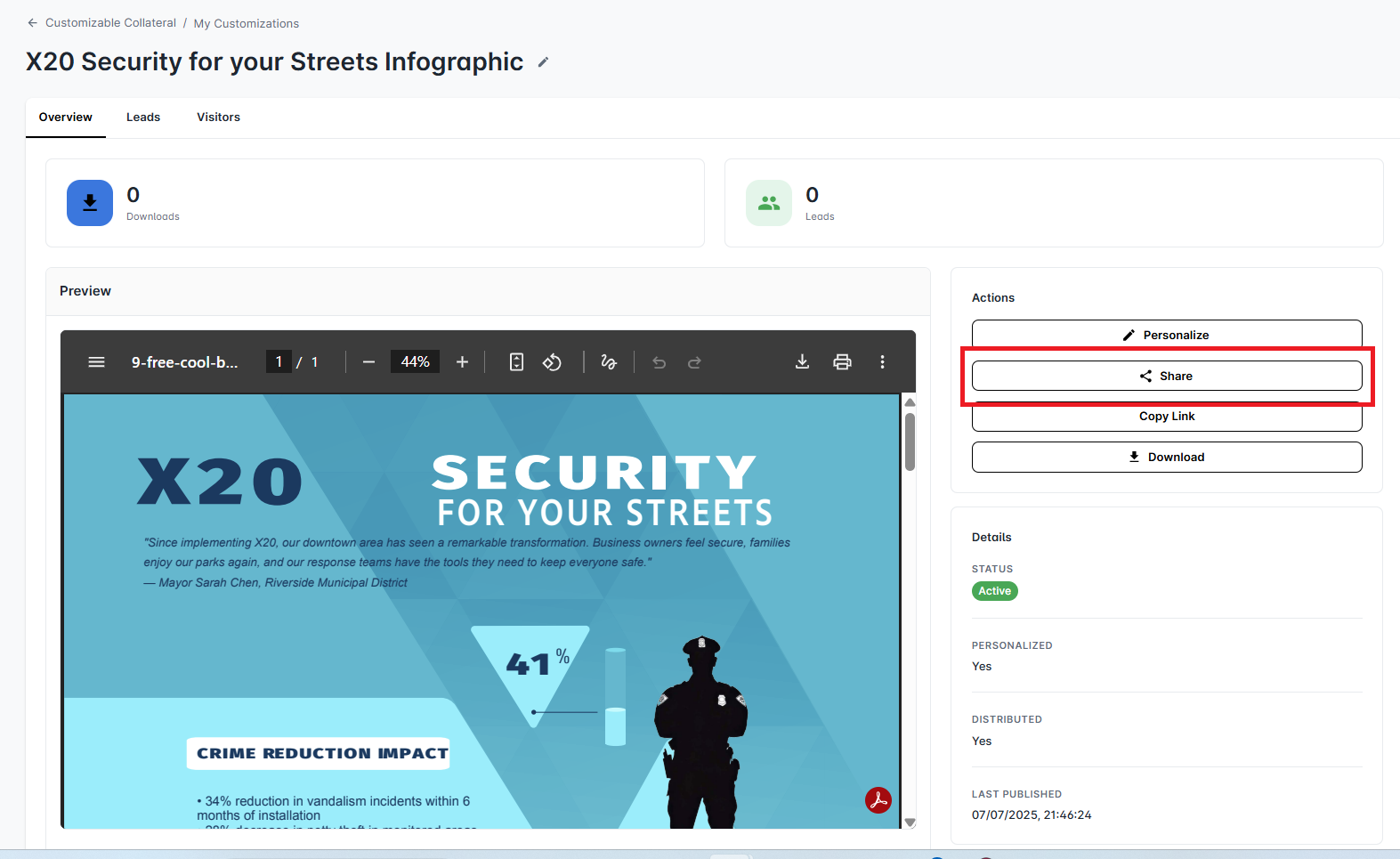Click the PDF page number input field

[279, 362]
